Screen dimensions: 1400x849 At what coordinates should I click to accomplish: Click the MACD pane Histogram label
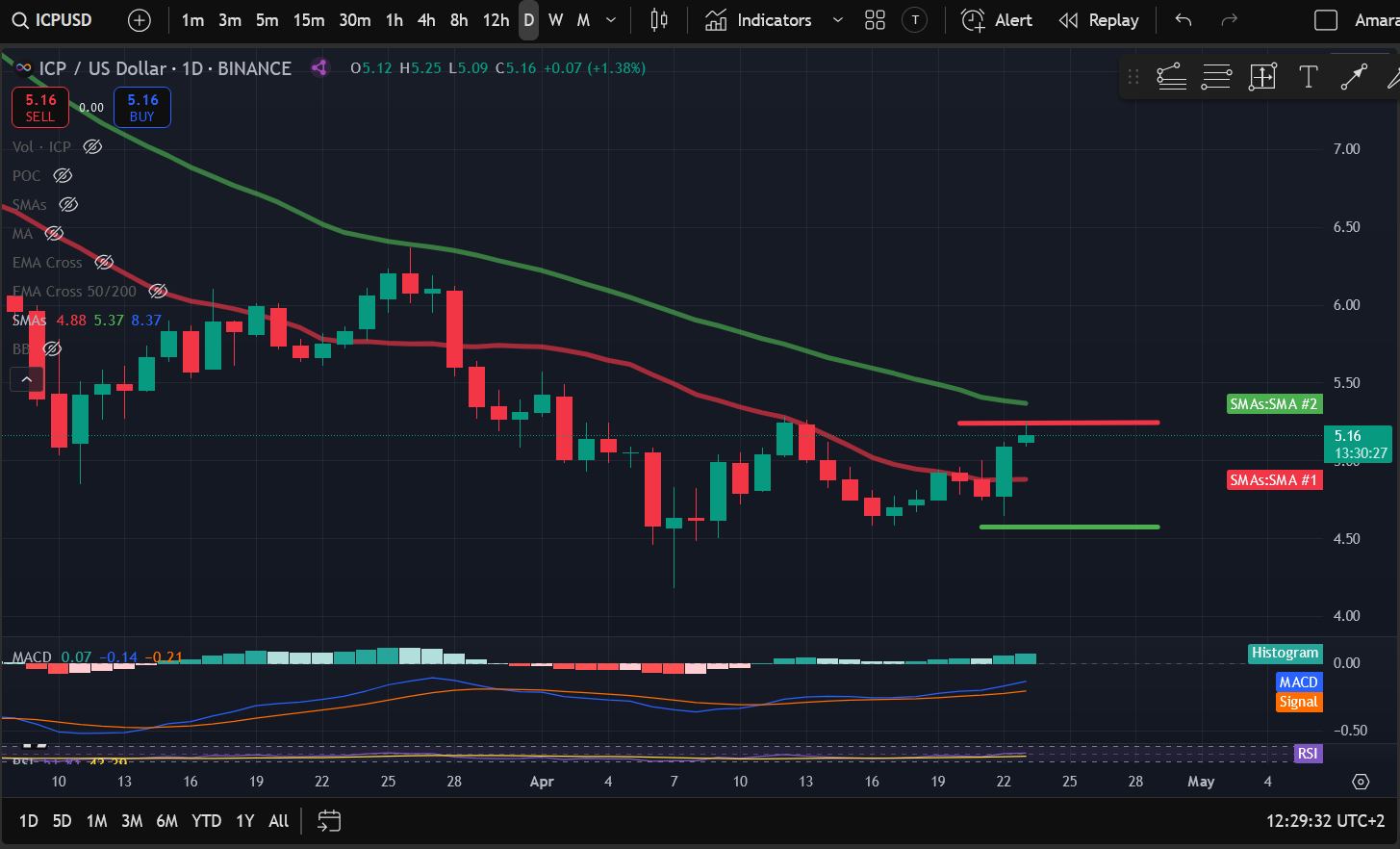pos(1285,653)
